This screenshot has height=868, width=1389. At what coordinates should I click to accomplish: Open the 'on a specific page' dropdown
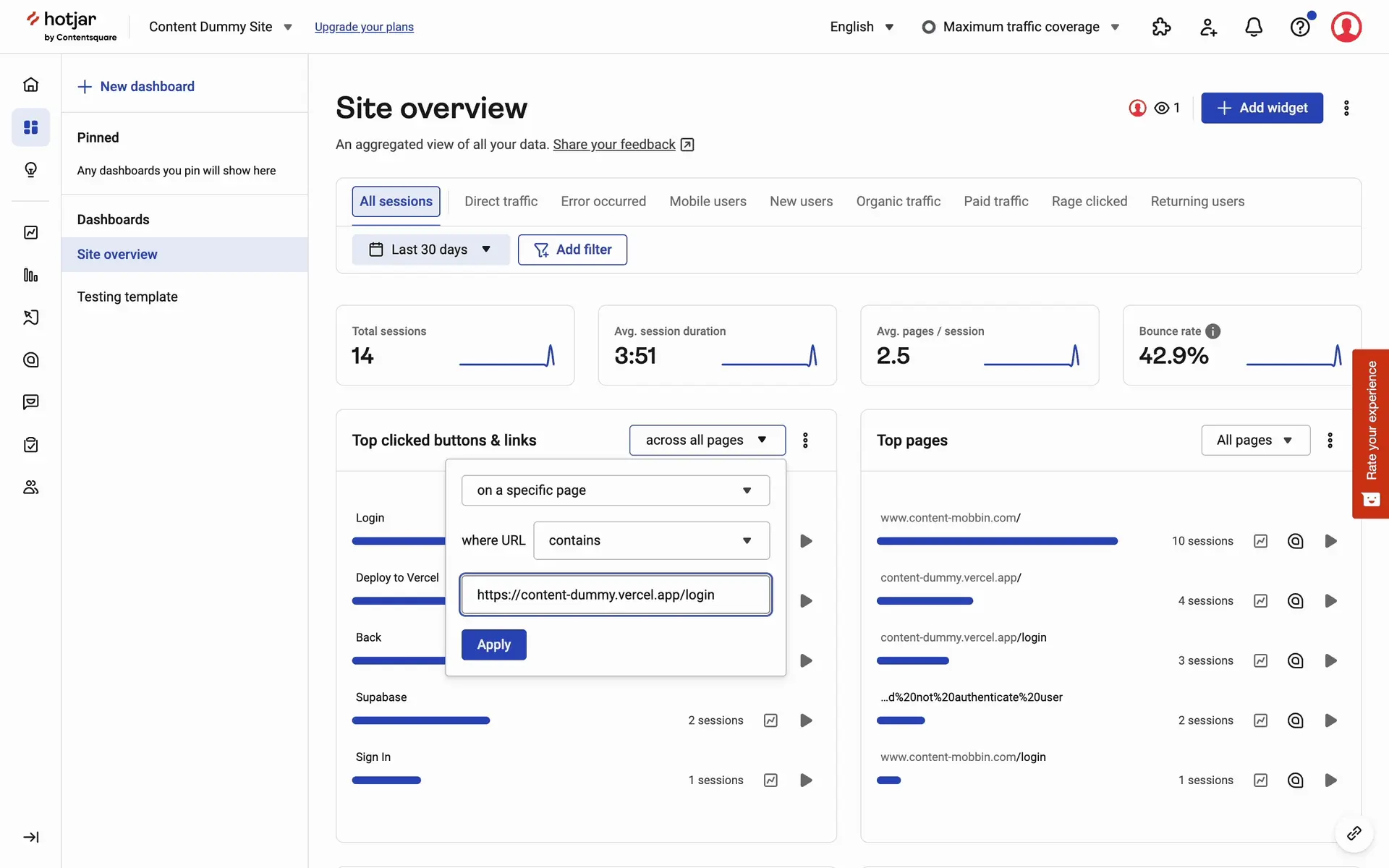(x=615, y=490)
